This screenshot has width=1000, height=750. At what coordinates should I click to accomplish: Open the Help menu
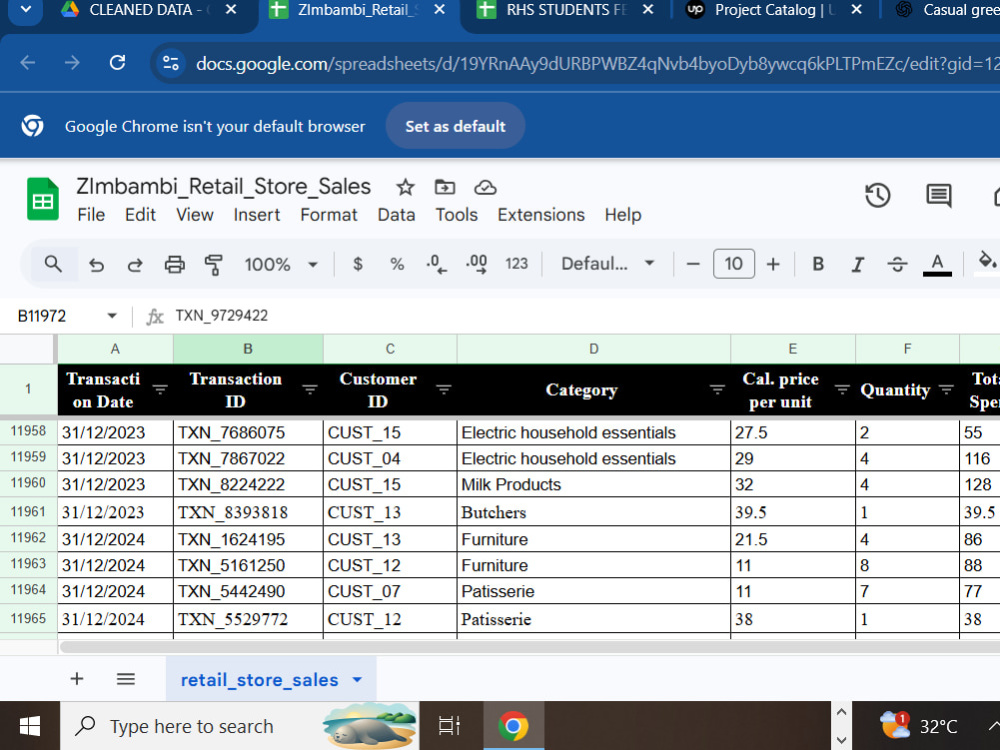tap(623, 215)
